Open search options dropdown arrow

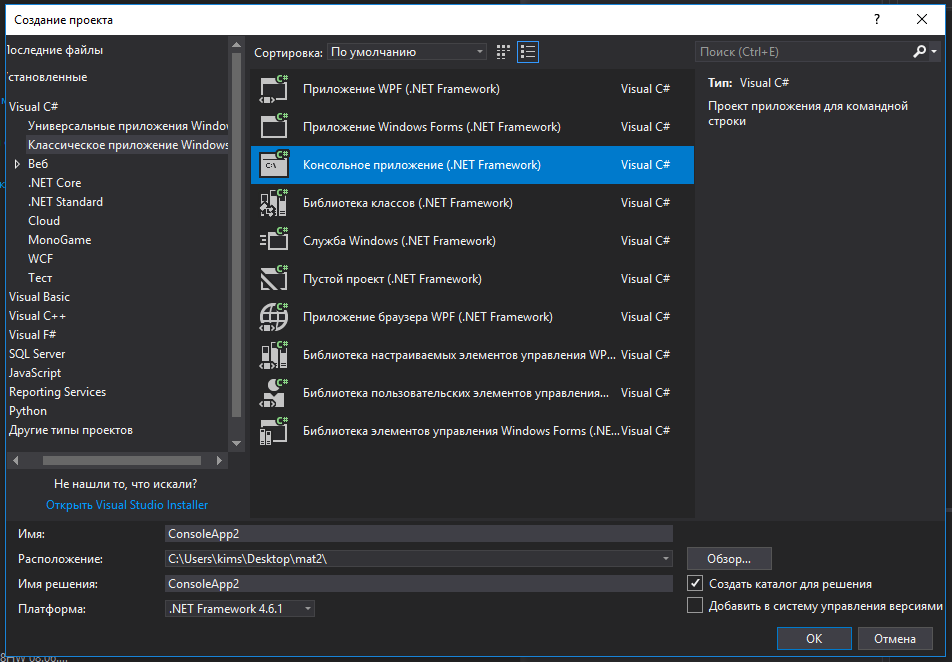(x=934, y=52)
